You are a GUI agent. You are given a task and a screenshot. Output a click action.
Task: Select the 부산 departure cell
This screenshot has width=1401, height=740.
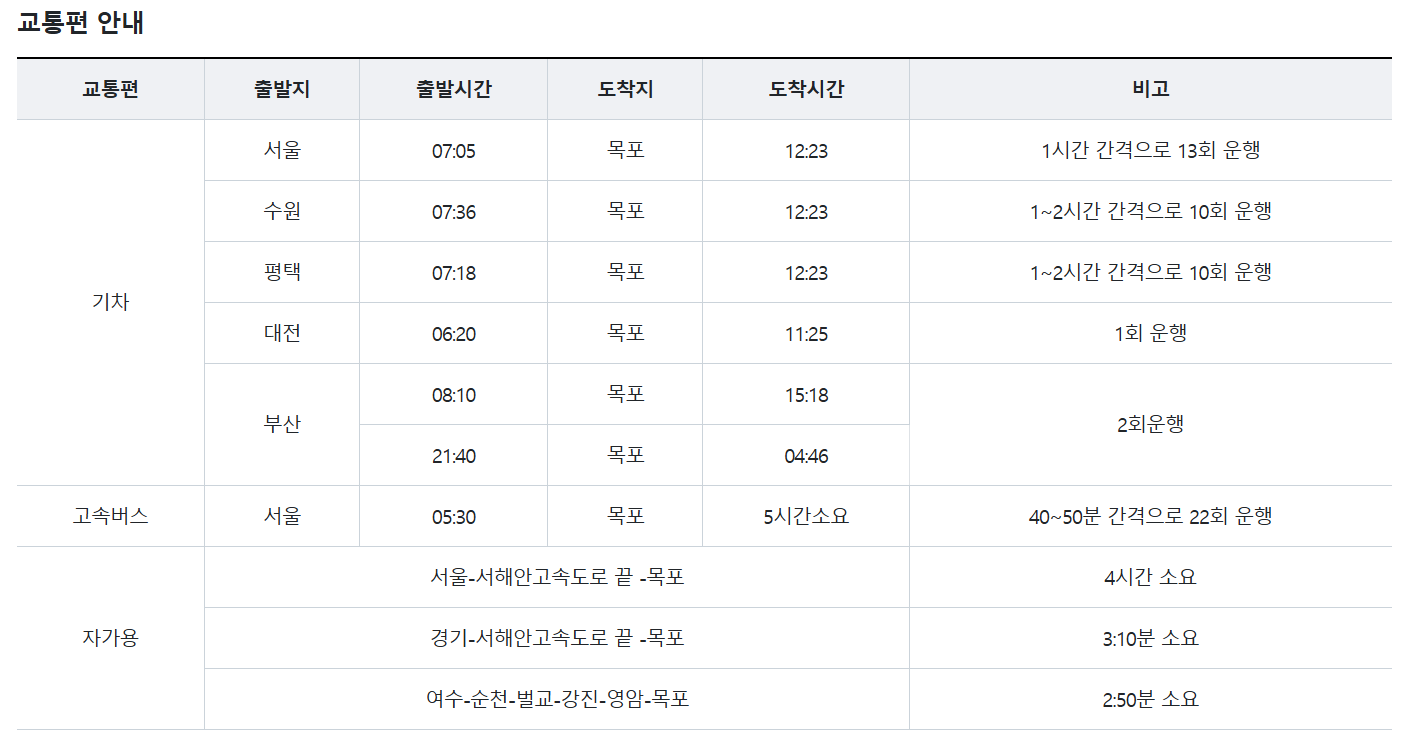click(282, 425)
